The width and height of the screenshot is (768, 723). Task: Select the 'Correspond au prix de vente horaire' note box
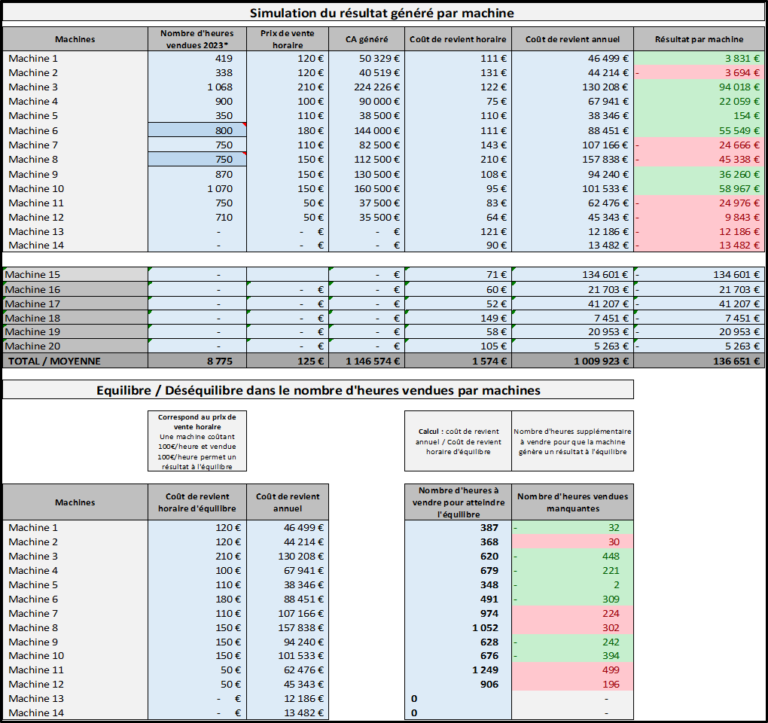tap(197, 441)
